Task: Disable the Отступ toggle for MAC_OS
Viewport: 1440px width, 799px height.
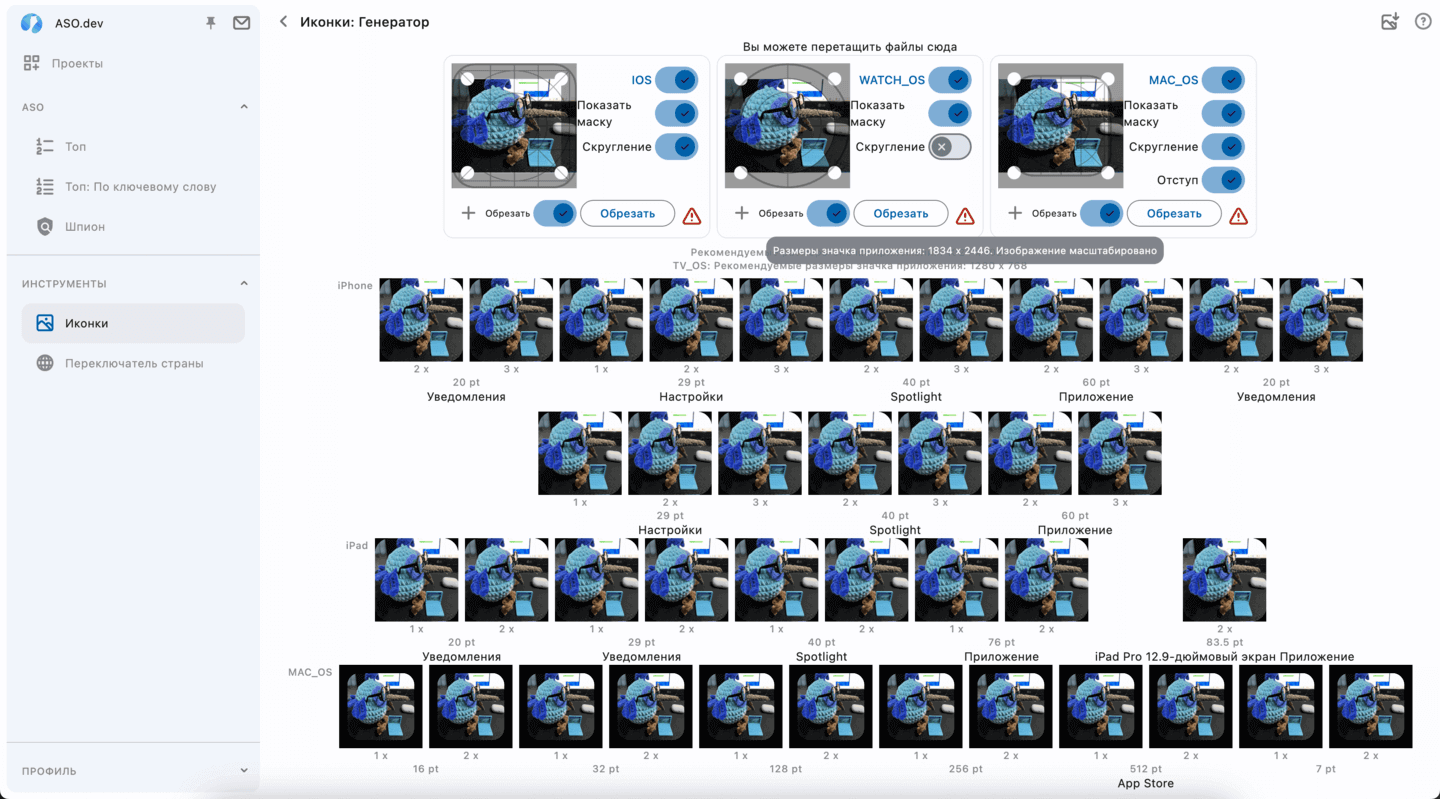Action: click(1223, 180)
